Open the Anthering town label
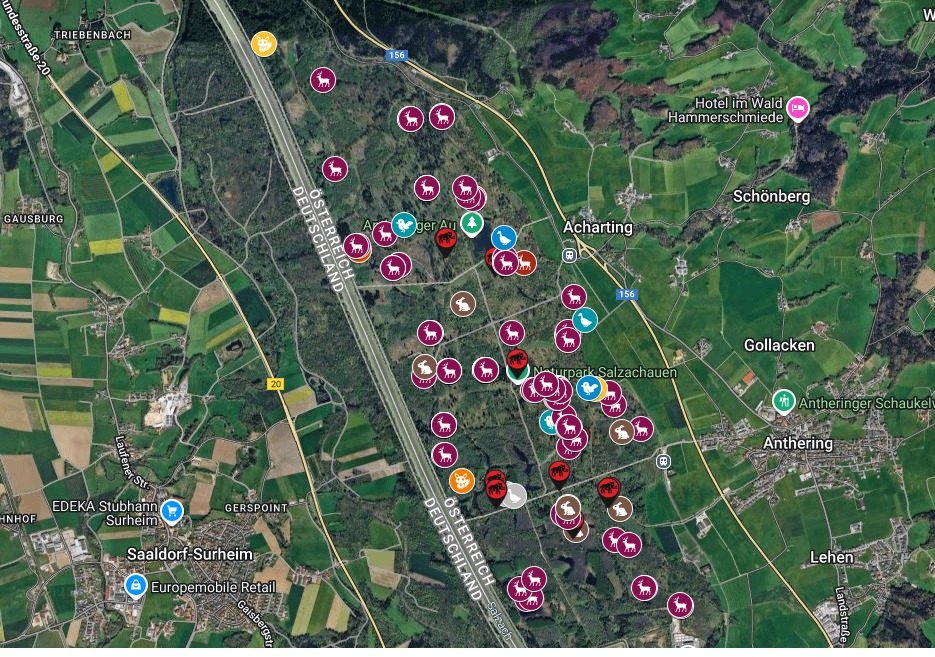The height and width of the screenshot is (657, 935). (x=798, y=443)
